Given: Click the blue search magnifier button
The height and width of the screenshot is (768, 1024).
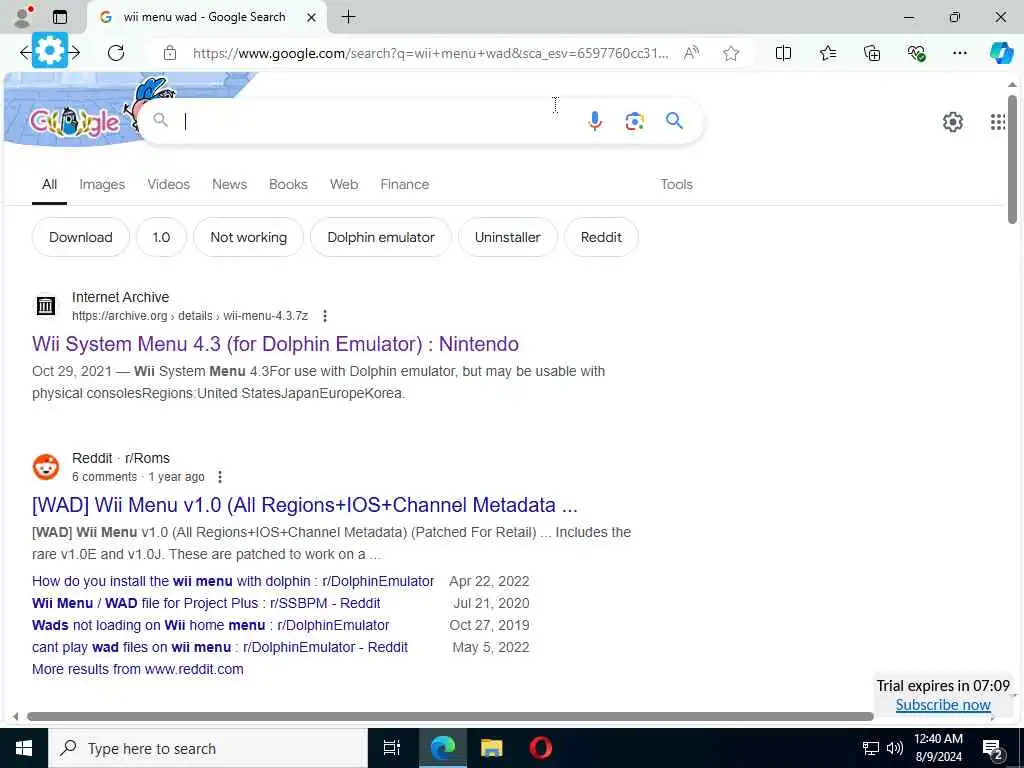Looking at the screenshot, I should coord(674,121).
